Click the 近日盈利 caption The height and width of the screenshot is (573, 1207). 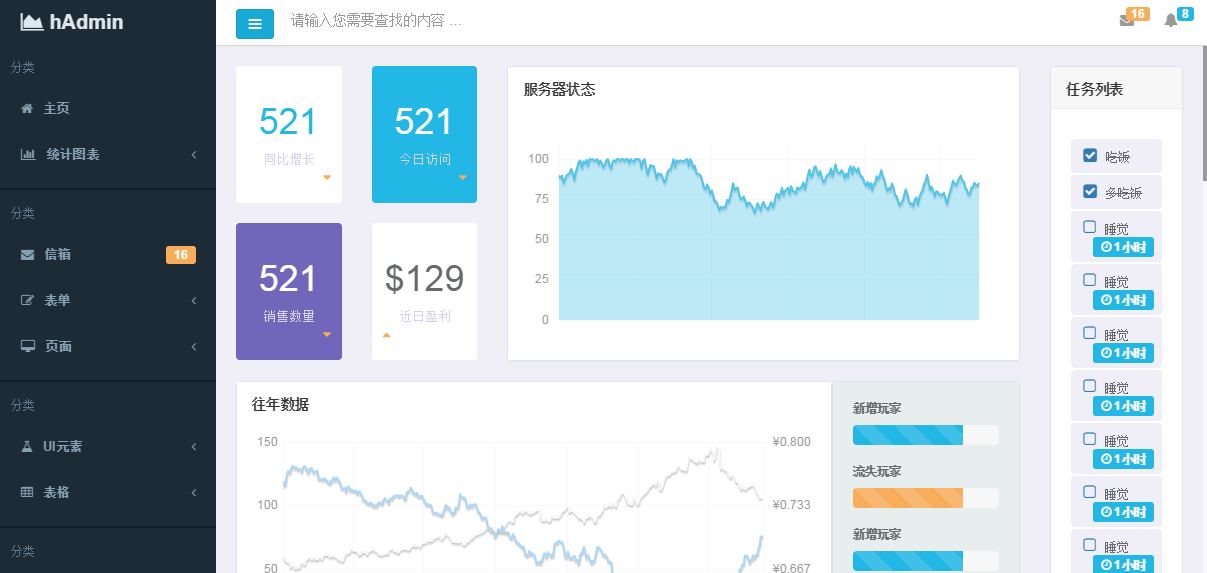click(425, 316)
